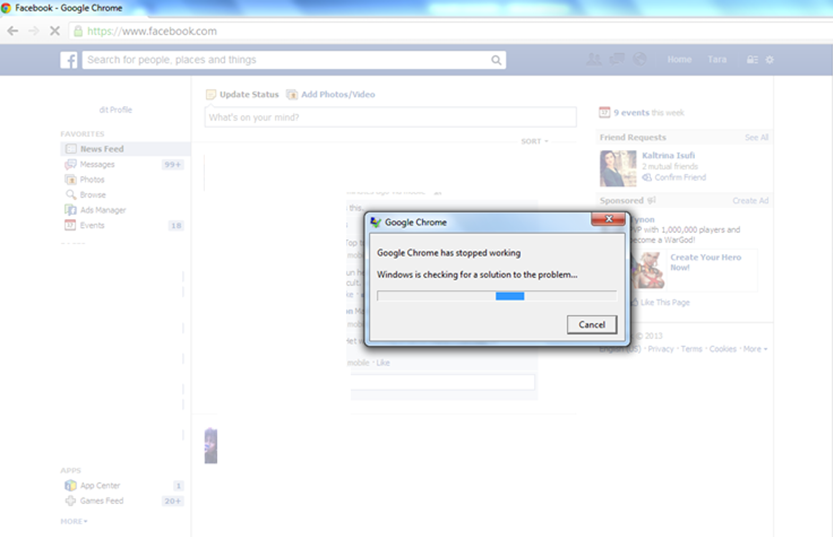Click What's on your mind field
This screenshot has width=833, height=537.
[390, 117]
